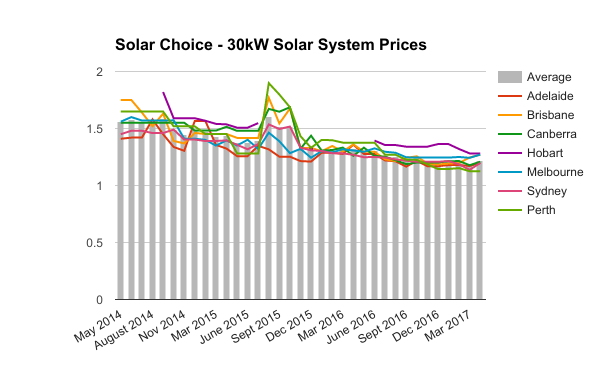Select the Melbourne legend label
Image resolution: width=600 pixels, height=371 pixels.
(x=555, y=172)
